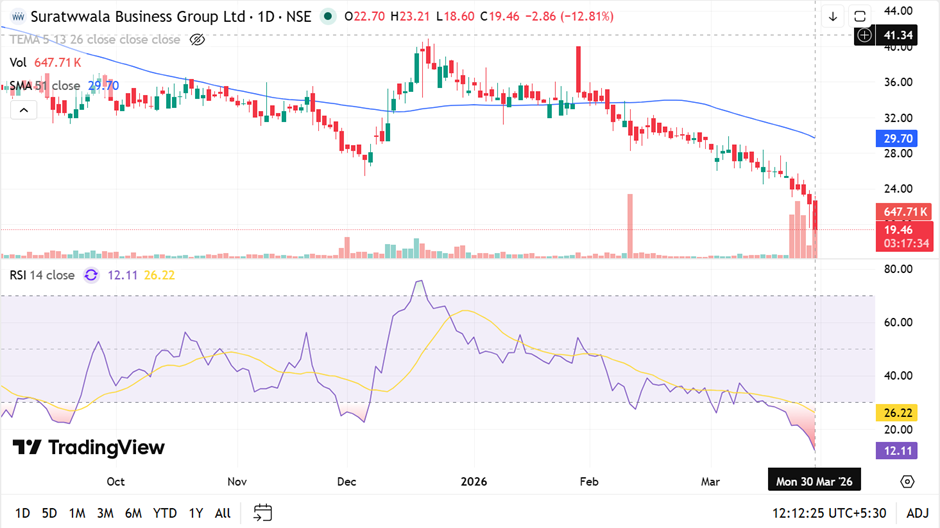Toggle ADJ adjusted data setting
The height and width of the screenshot is (528, 940).
pos(917,513)
